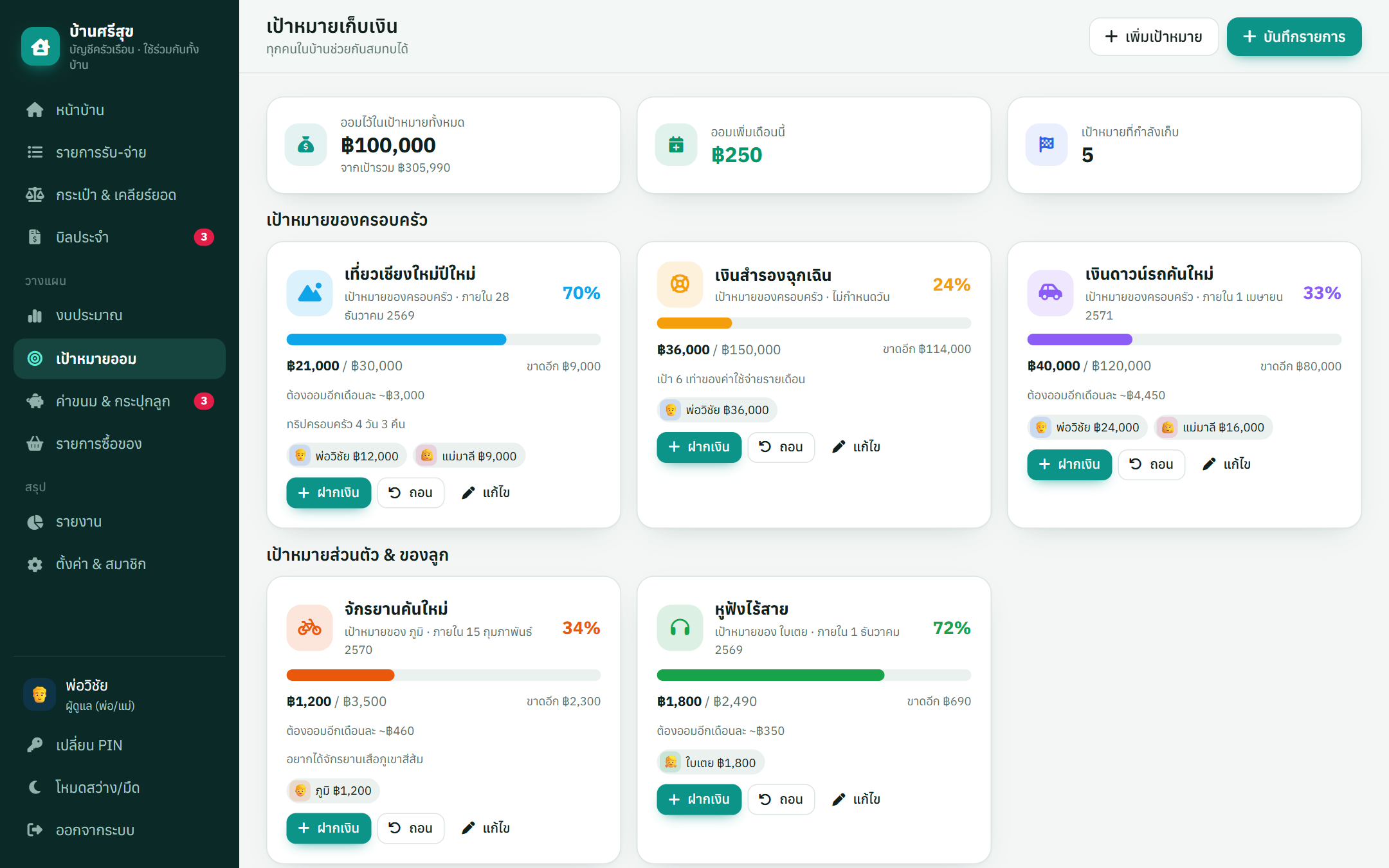The width and height of the screenshot is (1389, 868).
Task: Click ออกจากระบบ to log out
Action: [120, 830]
